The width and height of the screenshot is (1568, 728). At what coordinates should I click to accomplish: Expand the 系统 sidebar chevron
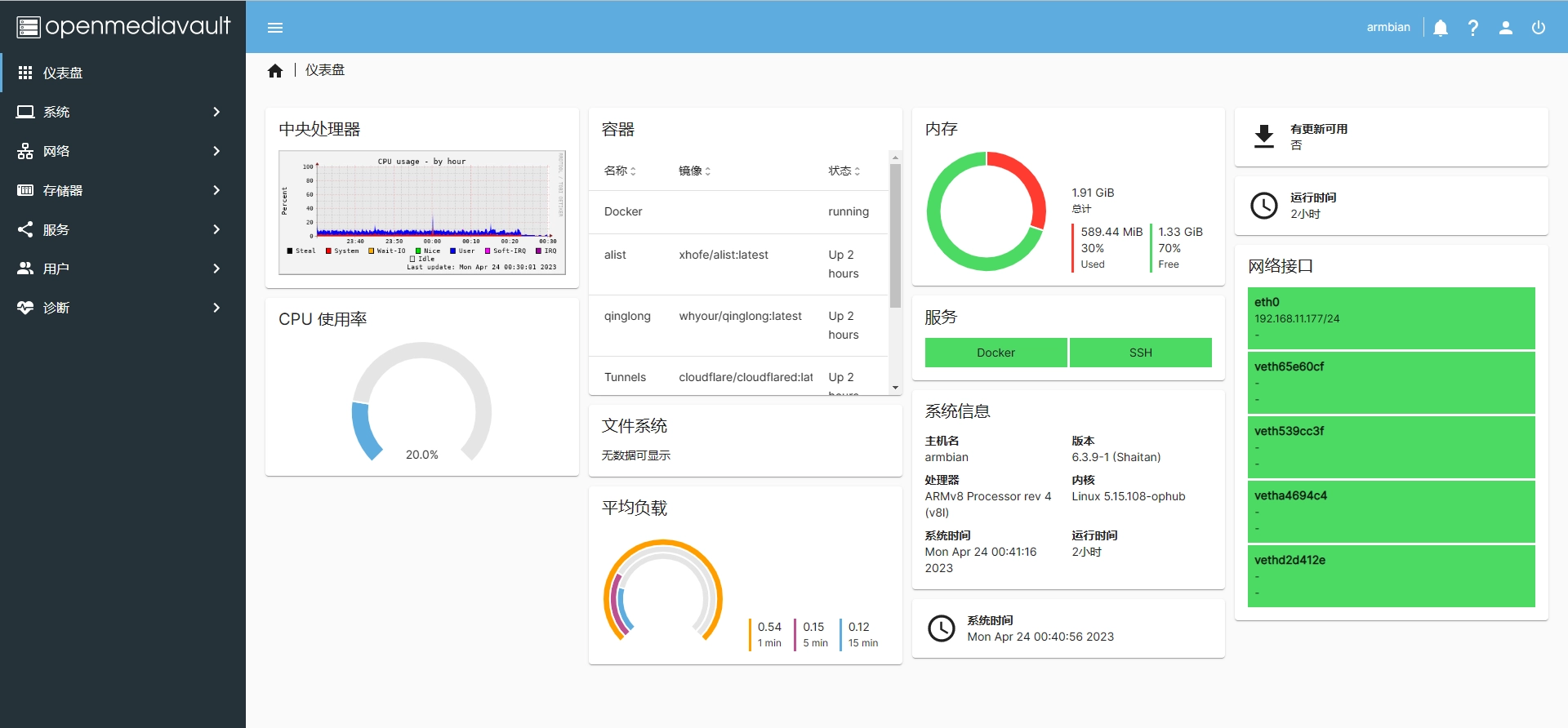pos(216,112)
